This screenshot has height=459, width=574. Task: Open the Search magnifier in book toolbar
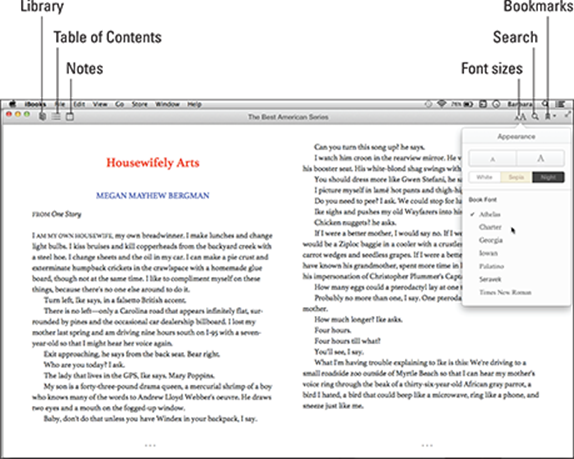click(535, 116)
